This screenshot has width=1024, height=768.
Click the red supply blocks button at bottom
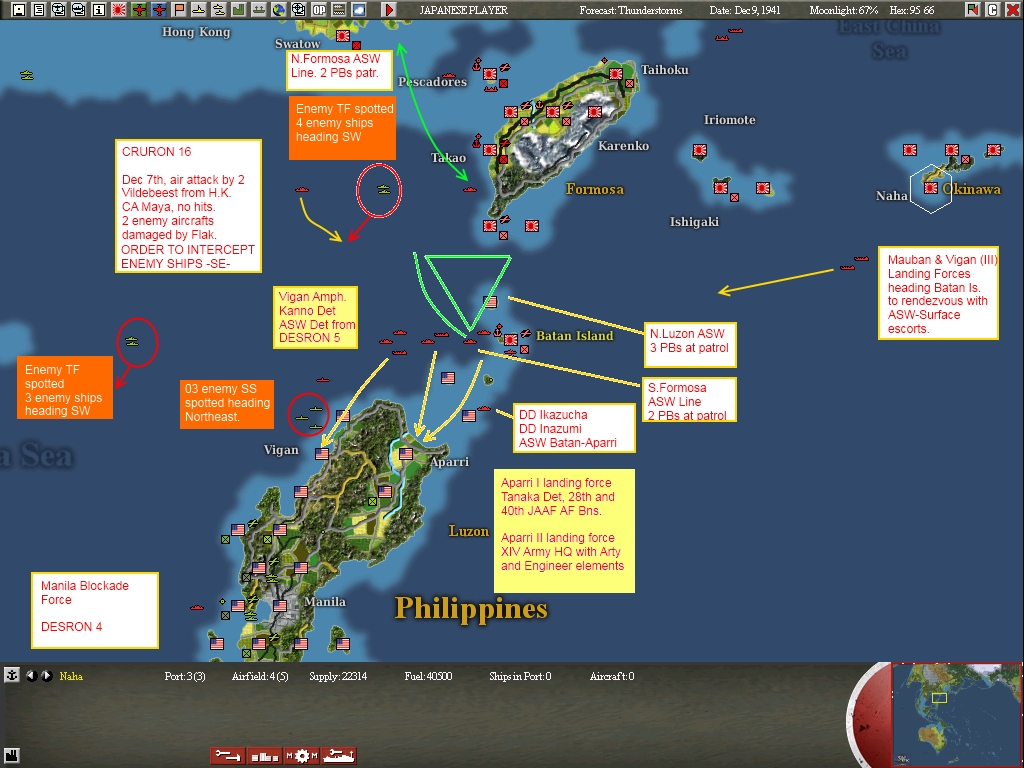click(264, 756)
